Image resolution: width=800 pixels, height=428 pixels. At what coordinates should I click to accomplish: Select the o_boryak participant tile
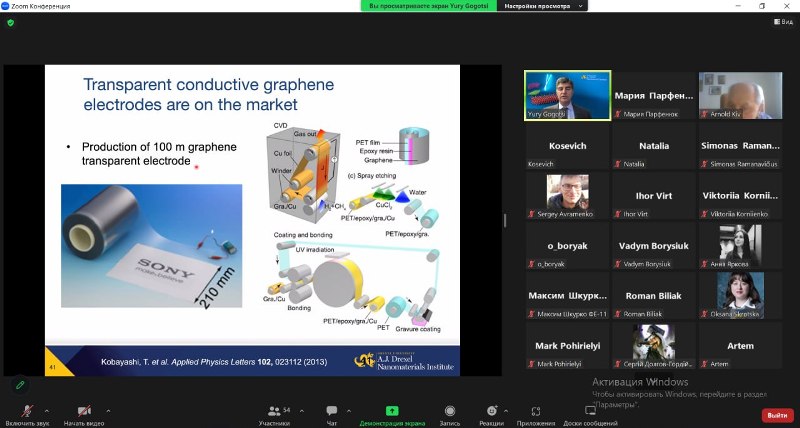[x=567, y=245]
